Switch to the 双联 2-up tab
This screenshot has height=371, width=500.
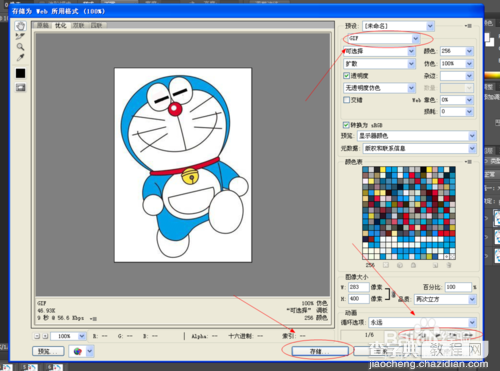[x=79, y=25]
